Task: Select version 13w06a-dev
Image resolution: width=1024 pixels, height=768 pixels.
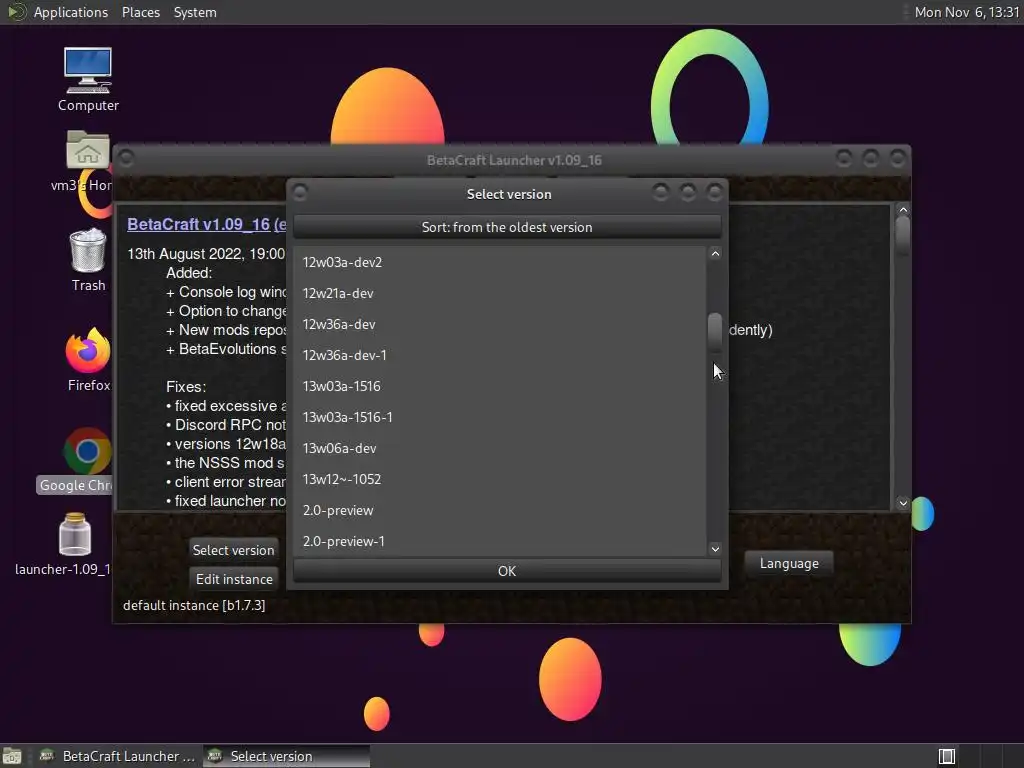Action: pos(500,448)
